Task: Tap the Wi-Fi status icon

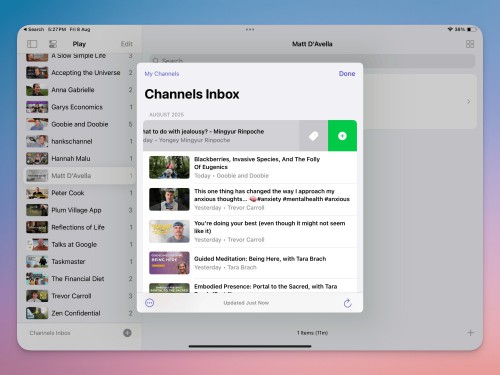Action: pyautogui.click(x=450, y=29)
